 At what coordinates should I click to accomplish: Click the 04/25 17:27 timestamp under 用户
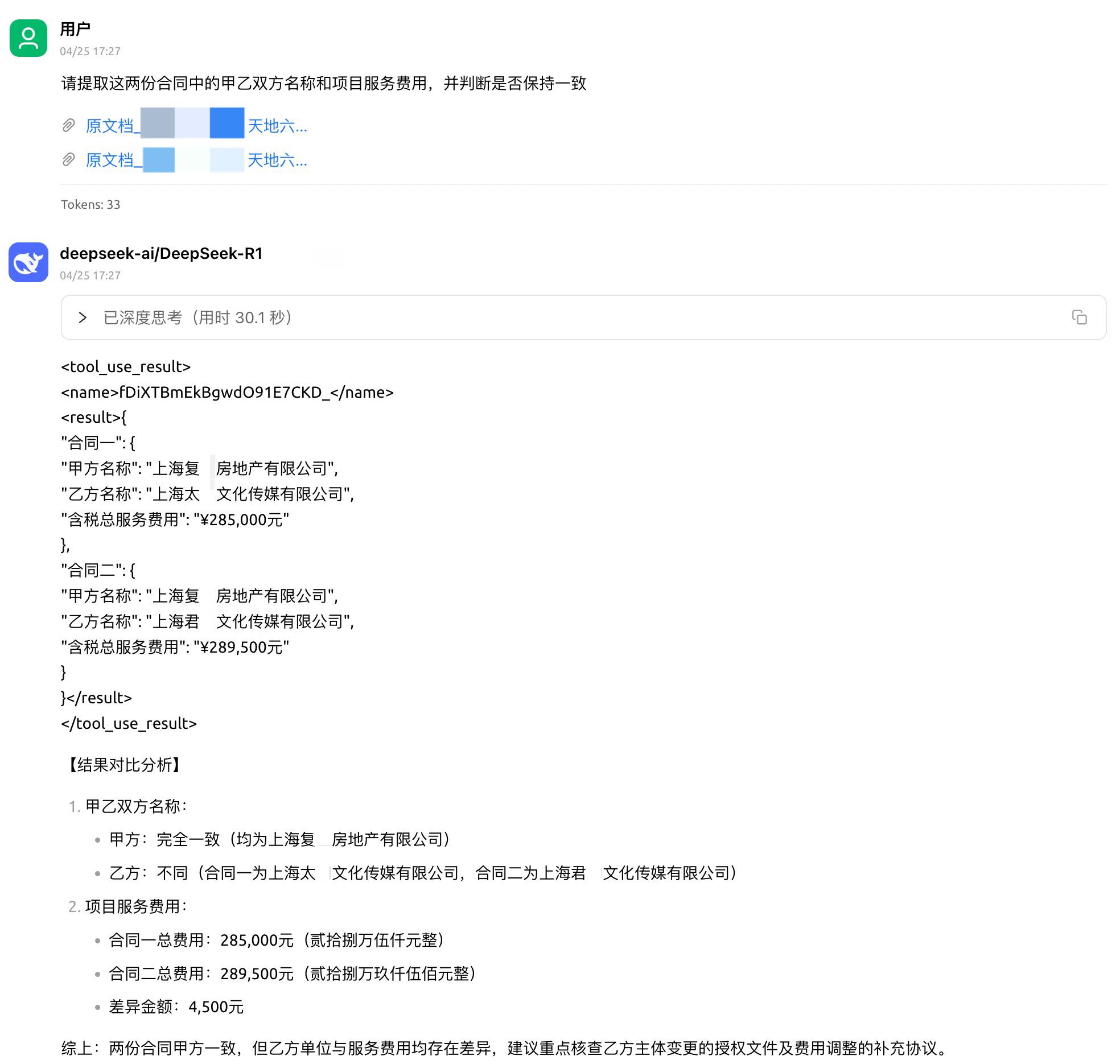(x=90, y=51)
